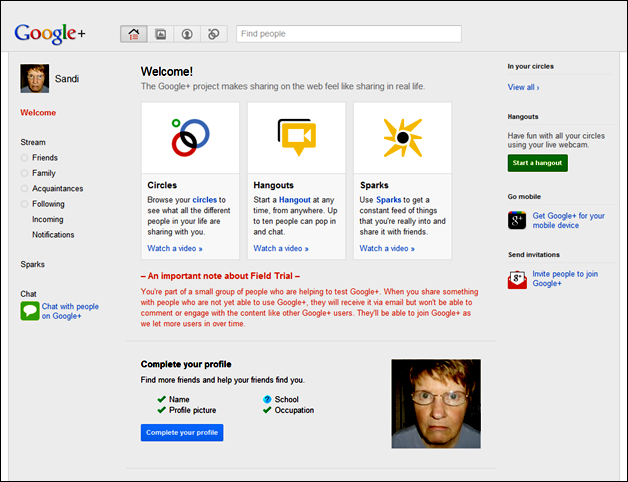The image size is (628, 482).
Task: Open Watch a video link under Sparks
Action: (387, 248)
